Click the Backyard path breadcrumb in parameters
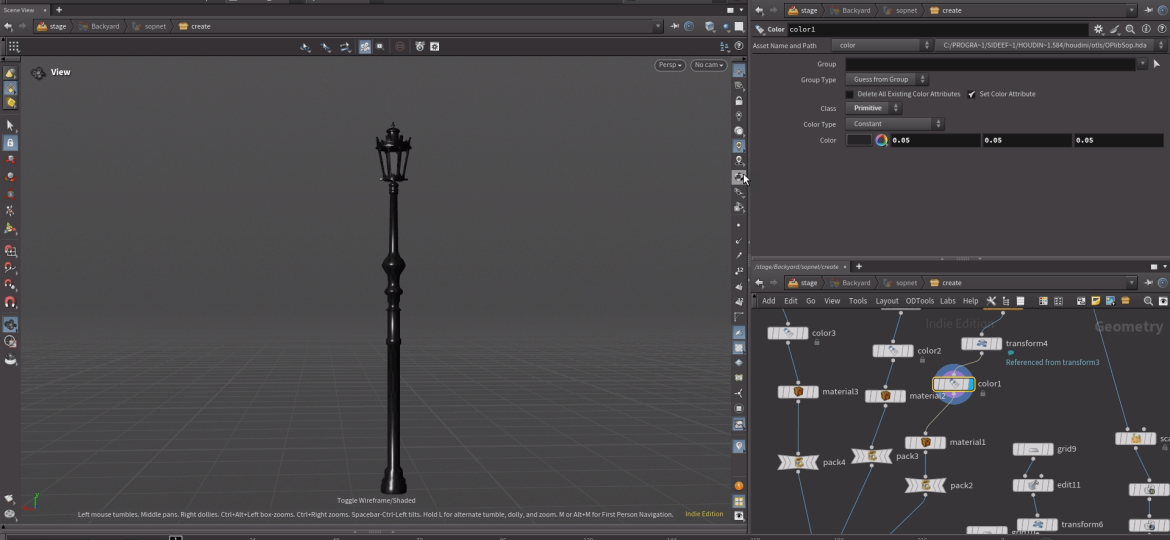Viewport: 1170px width, 540px height. 856,10
